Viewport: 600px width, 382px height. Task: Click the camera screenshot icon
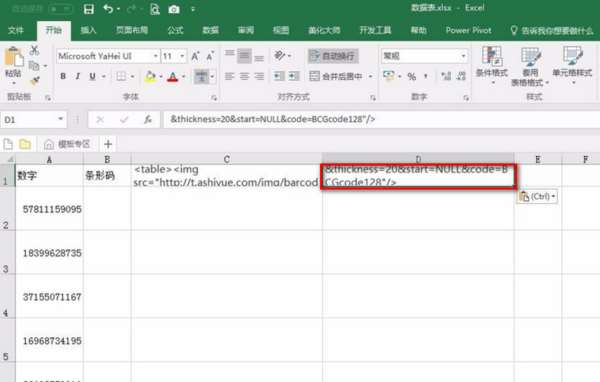(174, 9)
